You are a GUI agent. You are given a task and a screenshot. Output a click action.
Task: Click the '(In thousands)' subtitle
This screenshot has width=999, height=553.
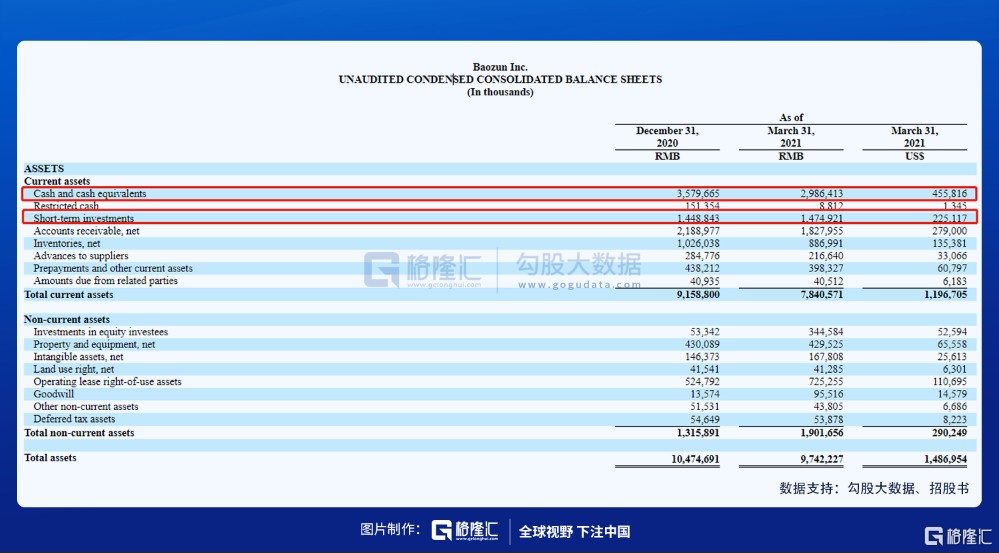pyautogui.click(x=500, y=92)
